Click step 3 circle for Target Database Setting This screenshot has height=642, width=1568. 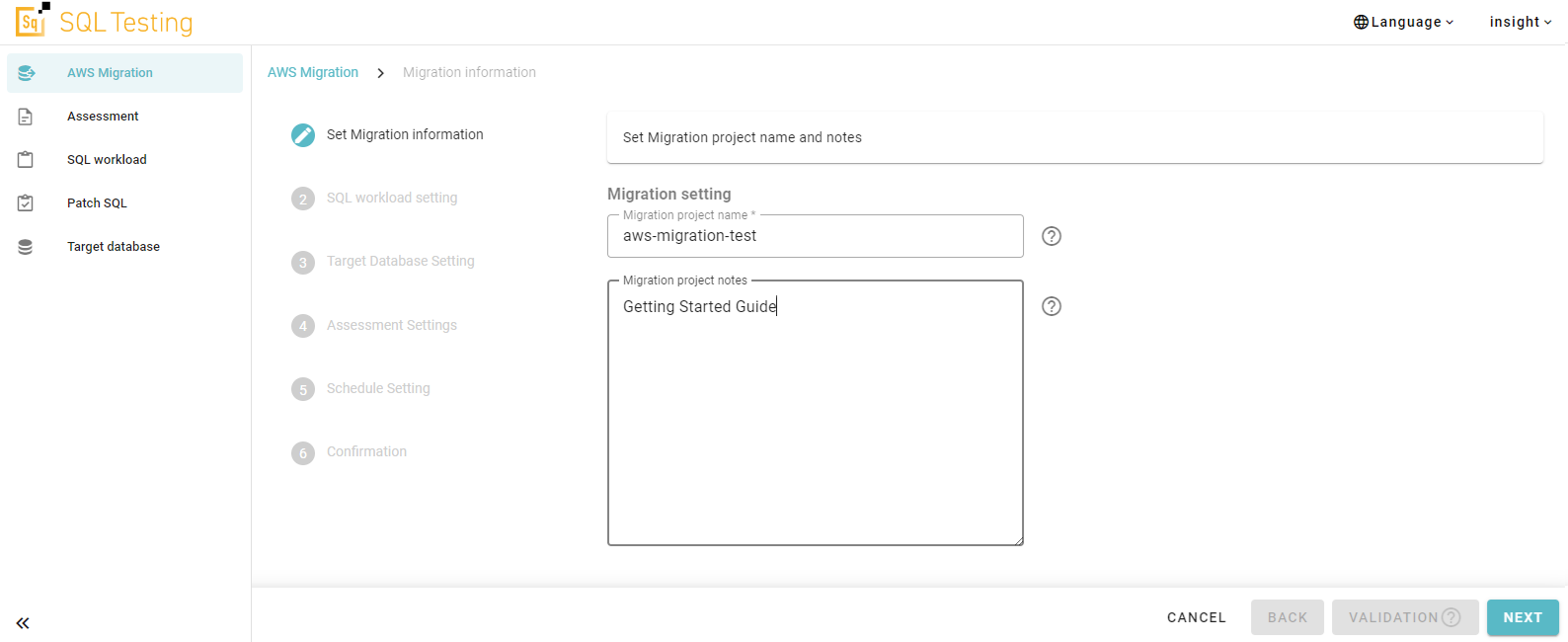(303, 263)
